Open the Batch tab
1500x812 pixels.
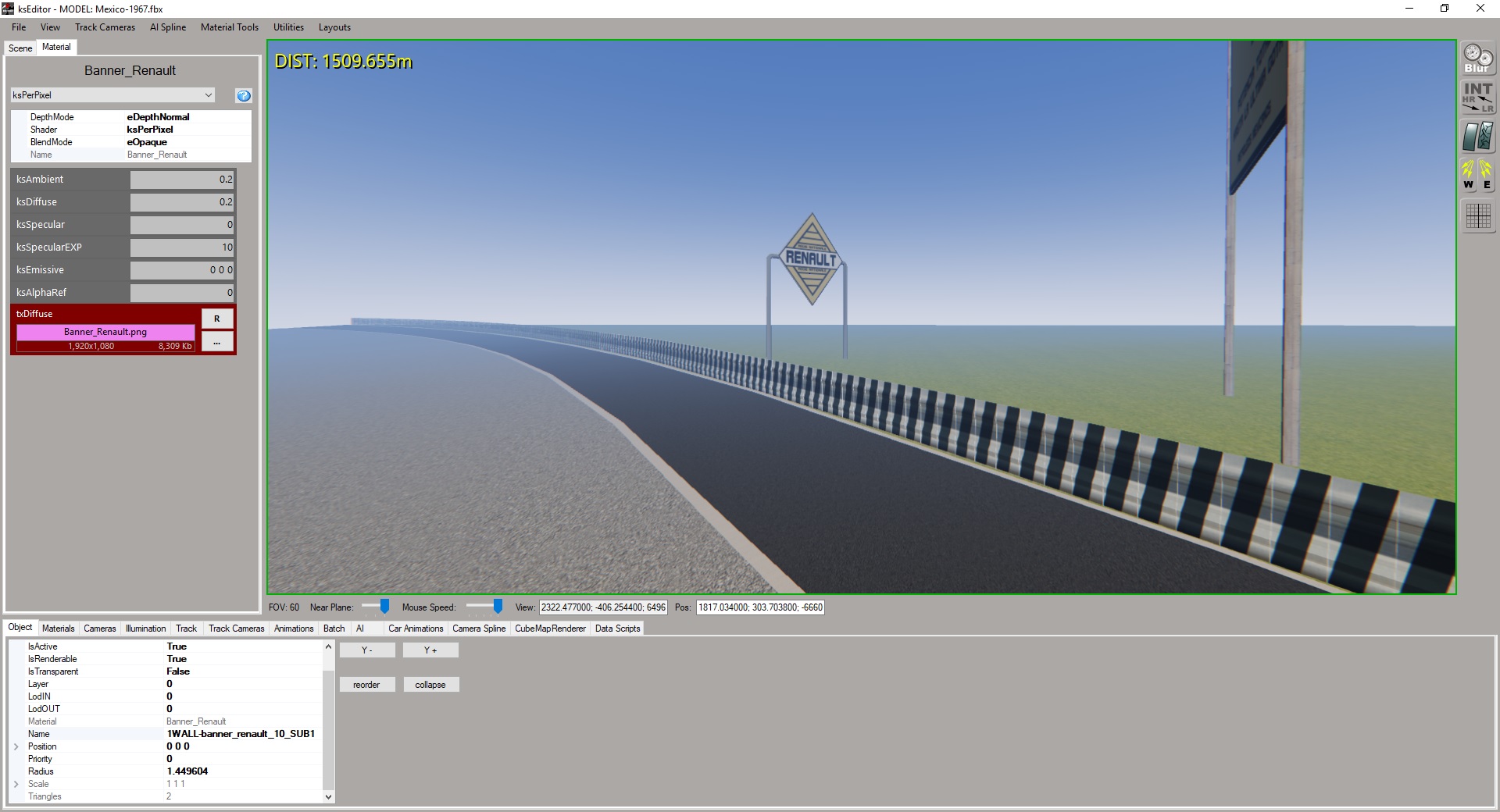coord(334,629)
